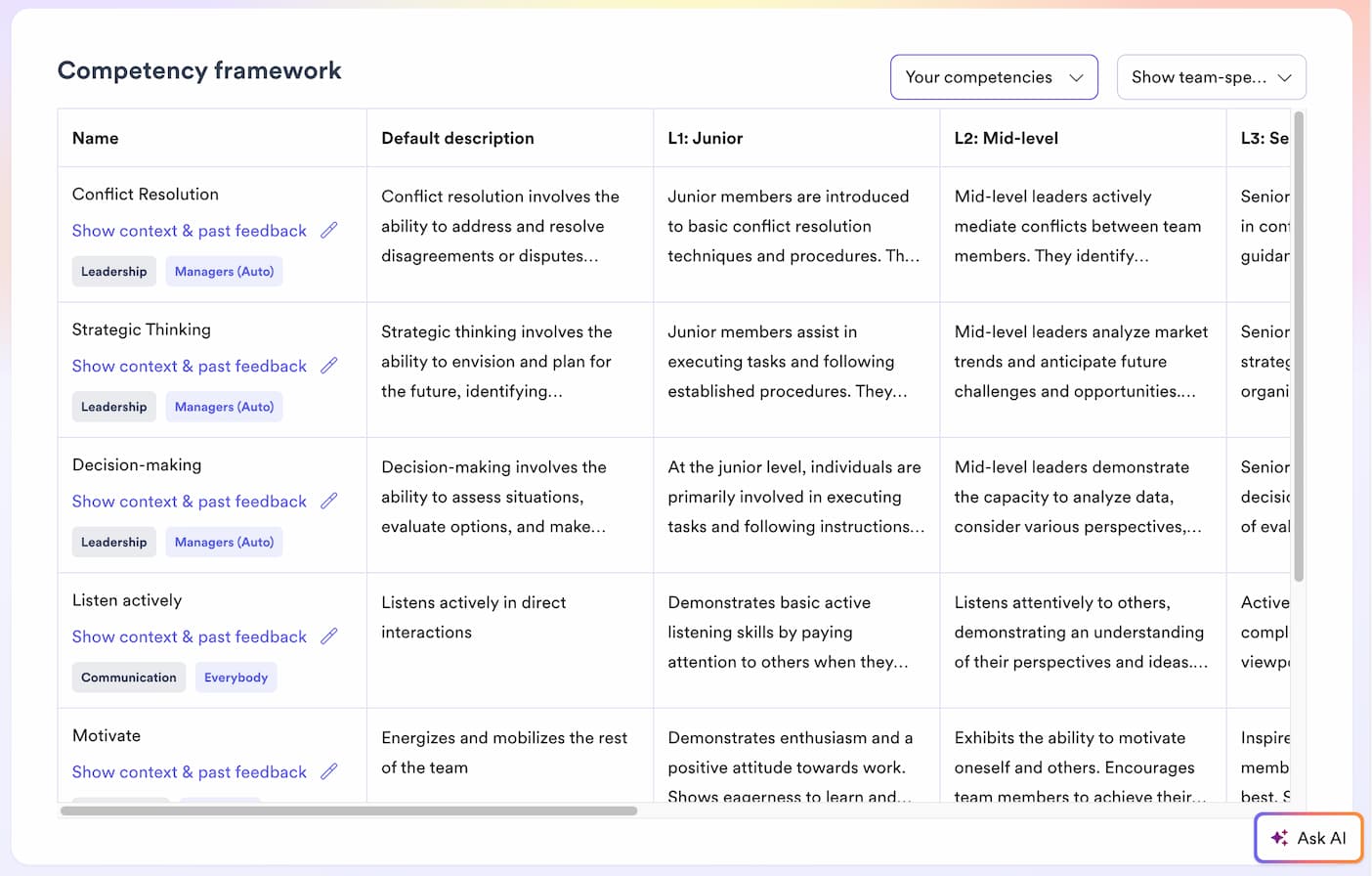This screenshot has width=1372, height=876.
Task: Open the chevron on Your competencies selector
Action: coord(1077,76)
